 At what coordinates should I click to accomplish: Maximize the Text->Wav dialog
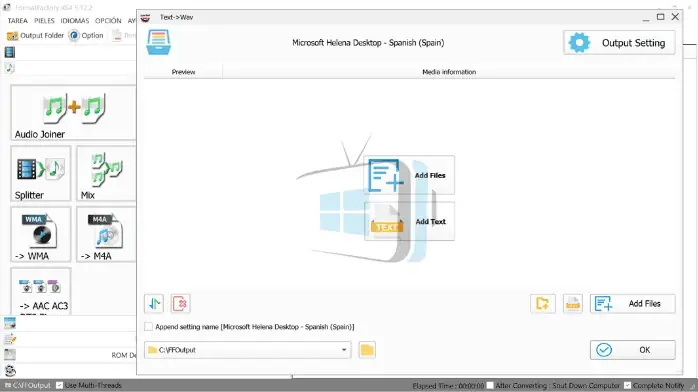pos(661,17)
